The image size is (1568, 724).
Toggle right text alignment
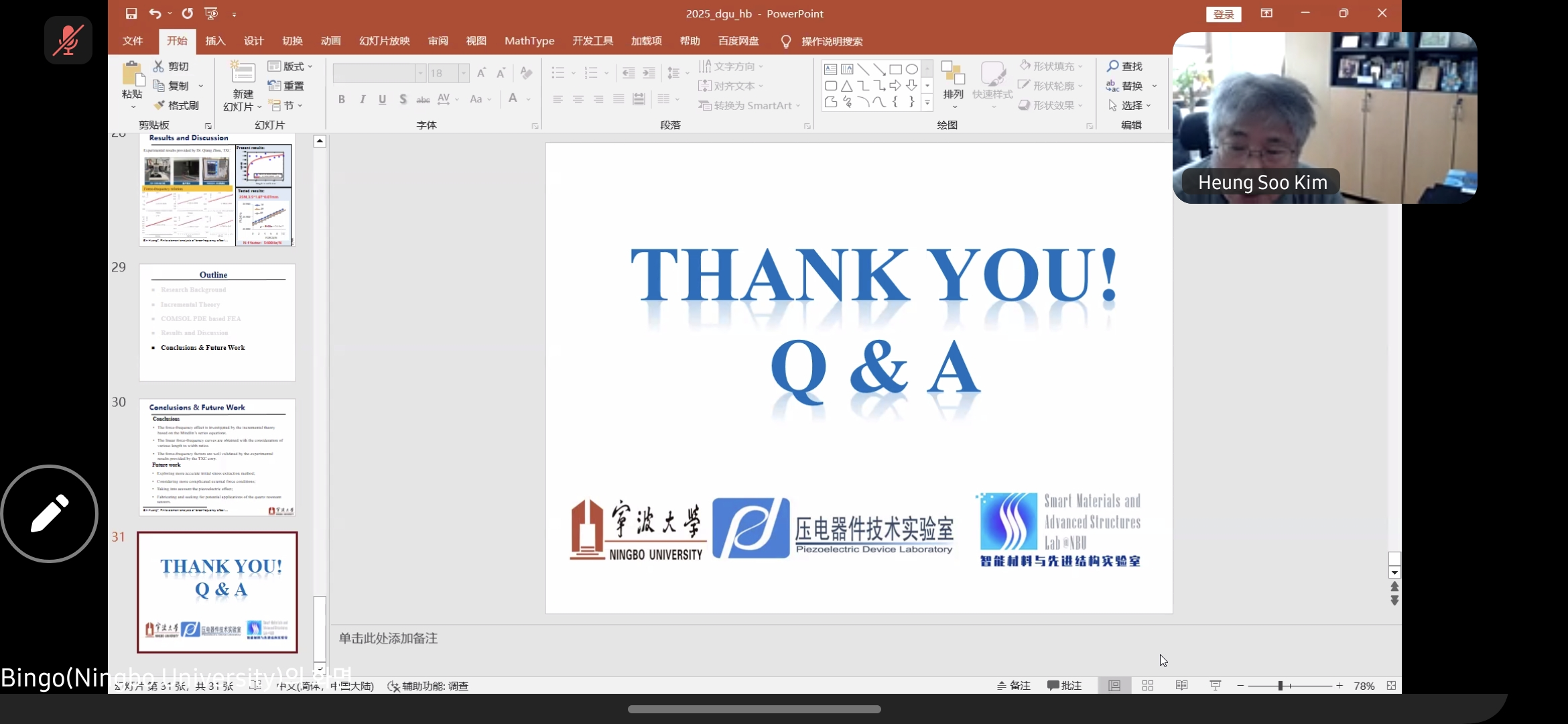(x=598, y=99)
